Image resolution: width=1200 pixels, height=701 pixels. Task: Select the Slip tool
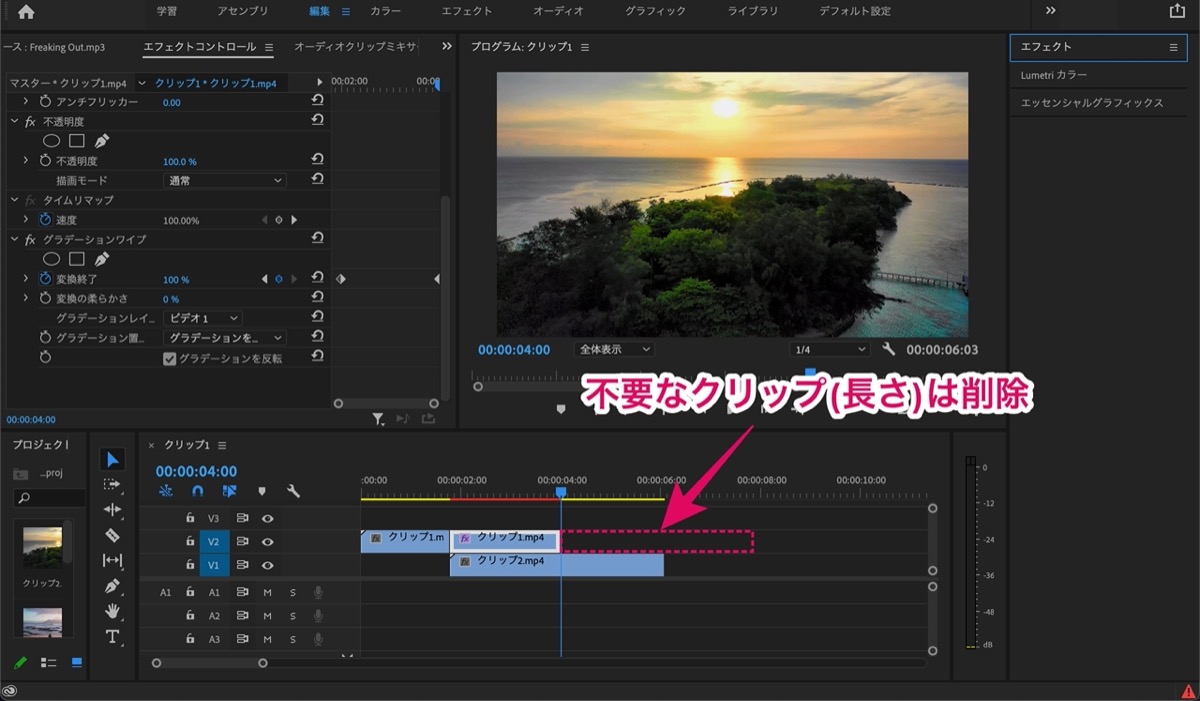pyautogui.click(x=113, y=560)
